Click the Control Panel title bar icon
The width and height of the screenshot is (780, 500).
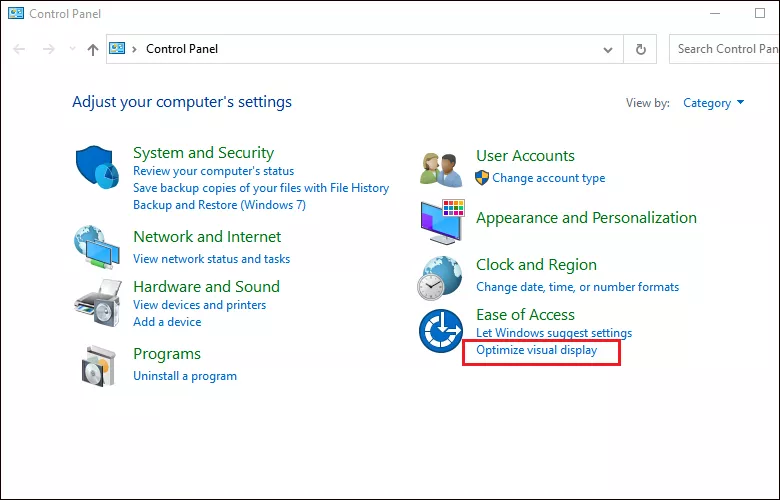15,13
